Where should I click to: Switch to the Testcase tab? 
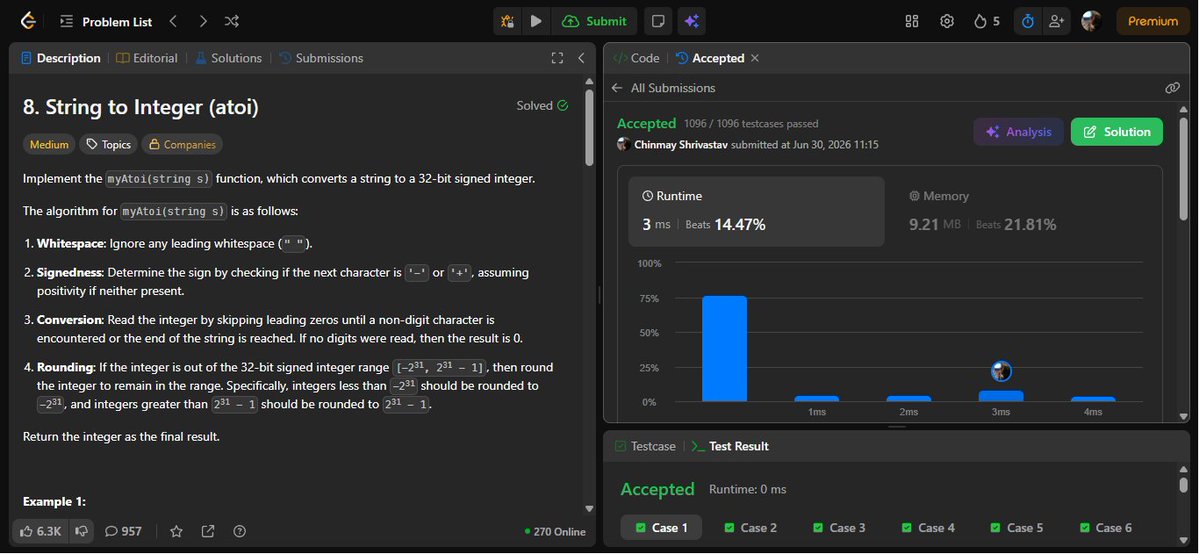click(x=645, y=446)
